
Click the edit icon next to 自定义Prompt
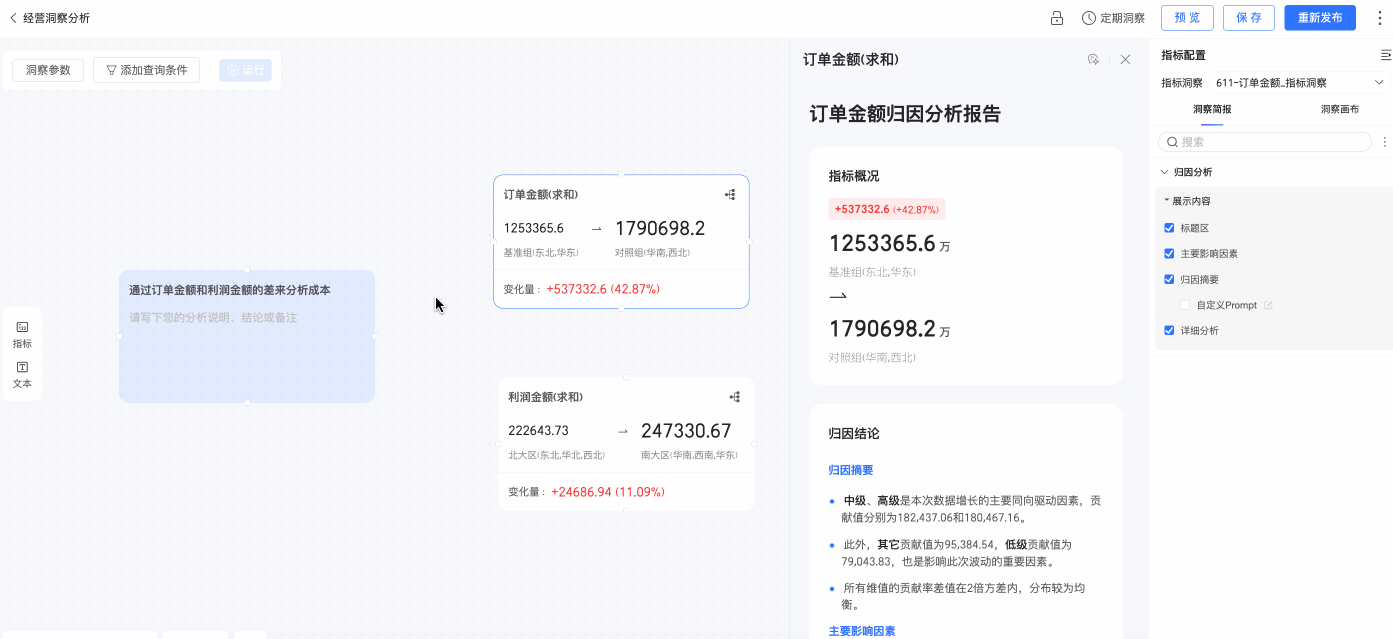point(1268,305)
